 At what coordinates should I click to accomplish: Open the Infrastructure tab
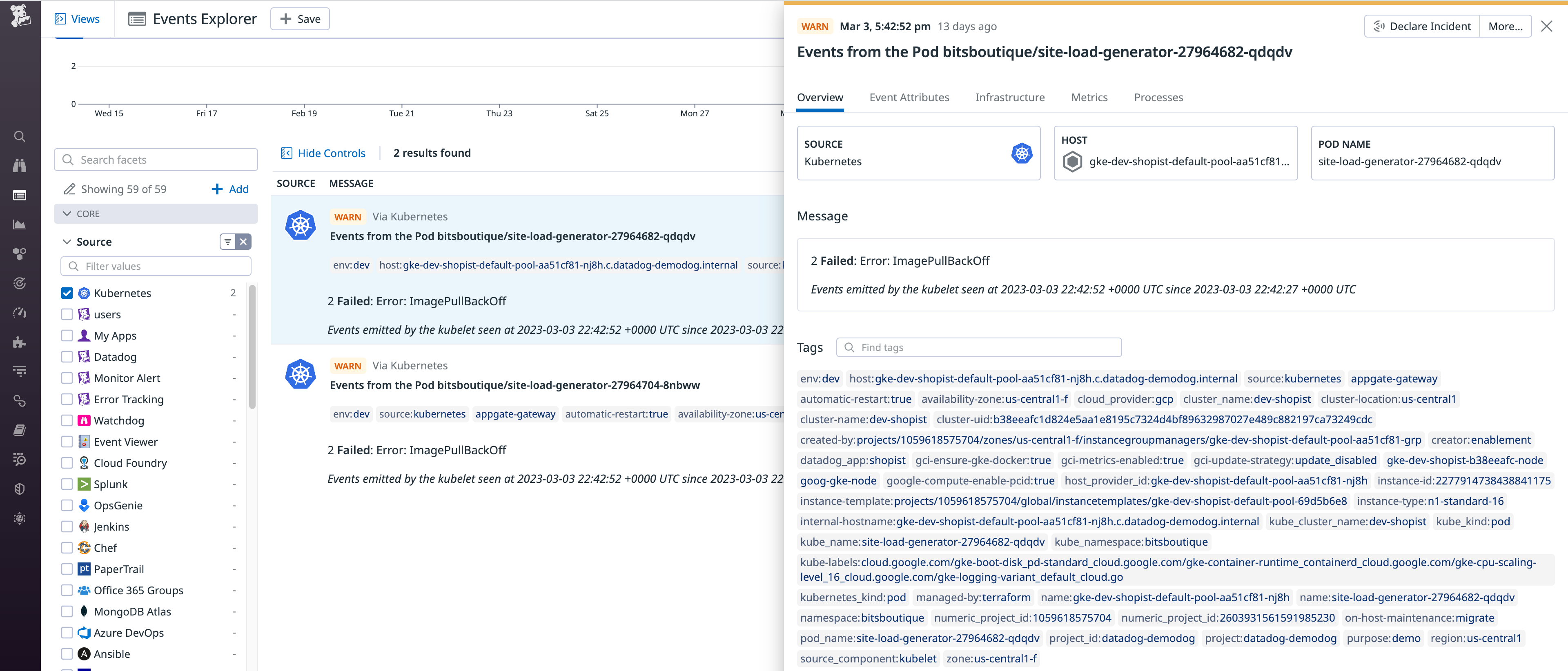coord(1009,97)
